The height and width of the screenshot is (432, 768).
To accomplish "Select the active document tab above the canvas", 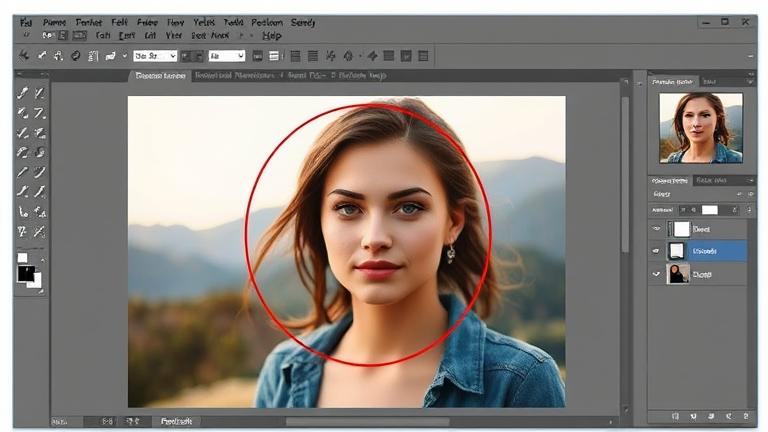I will [161, 75].
